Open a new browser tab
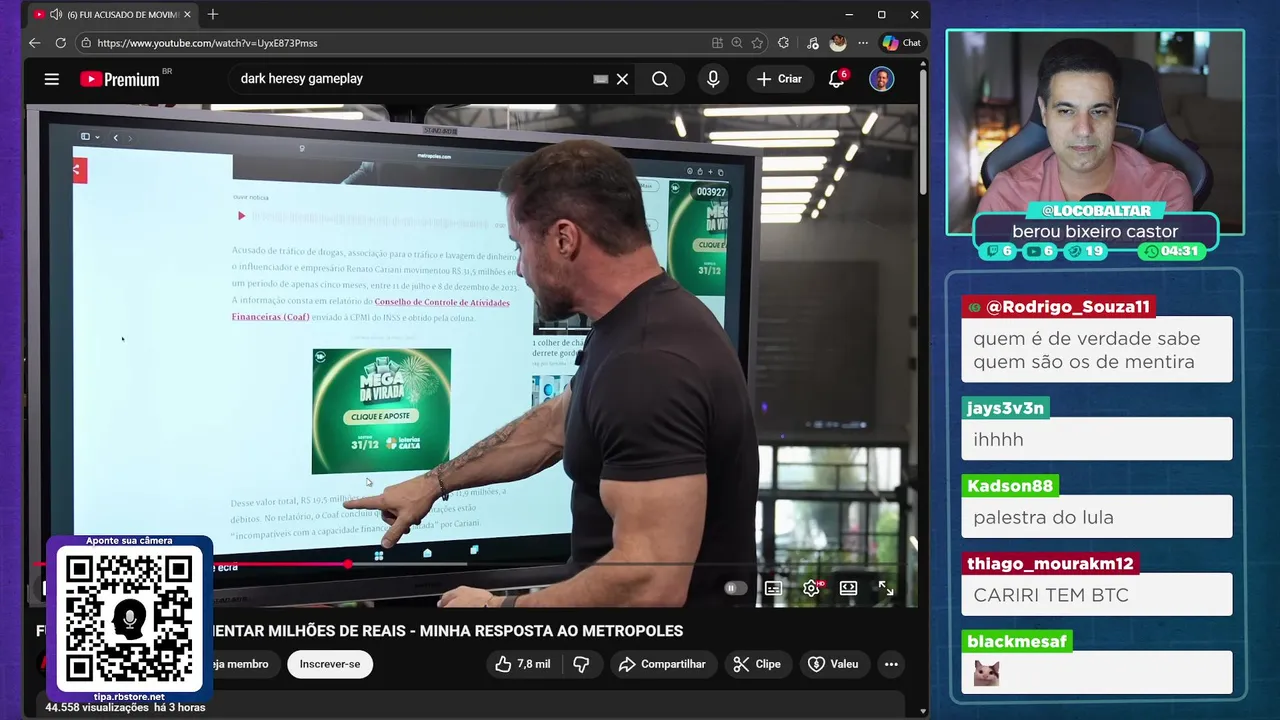The height and width of the screenshot is (720, 1280). click(212, 14)
